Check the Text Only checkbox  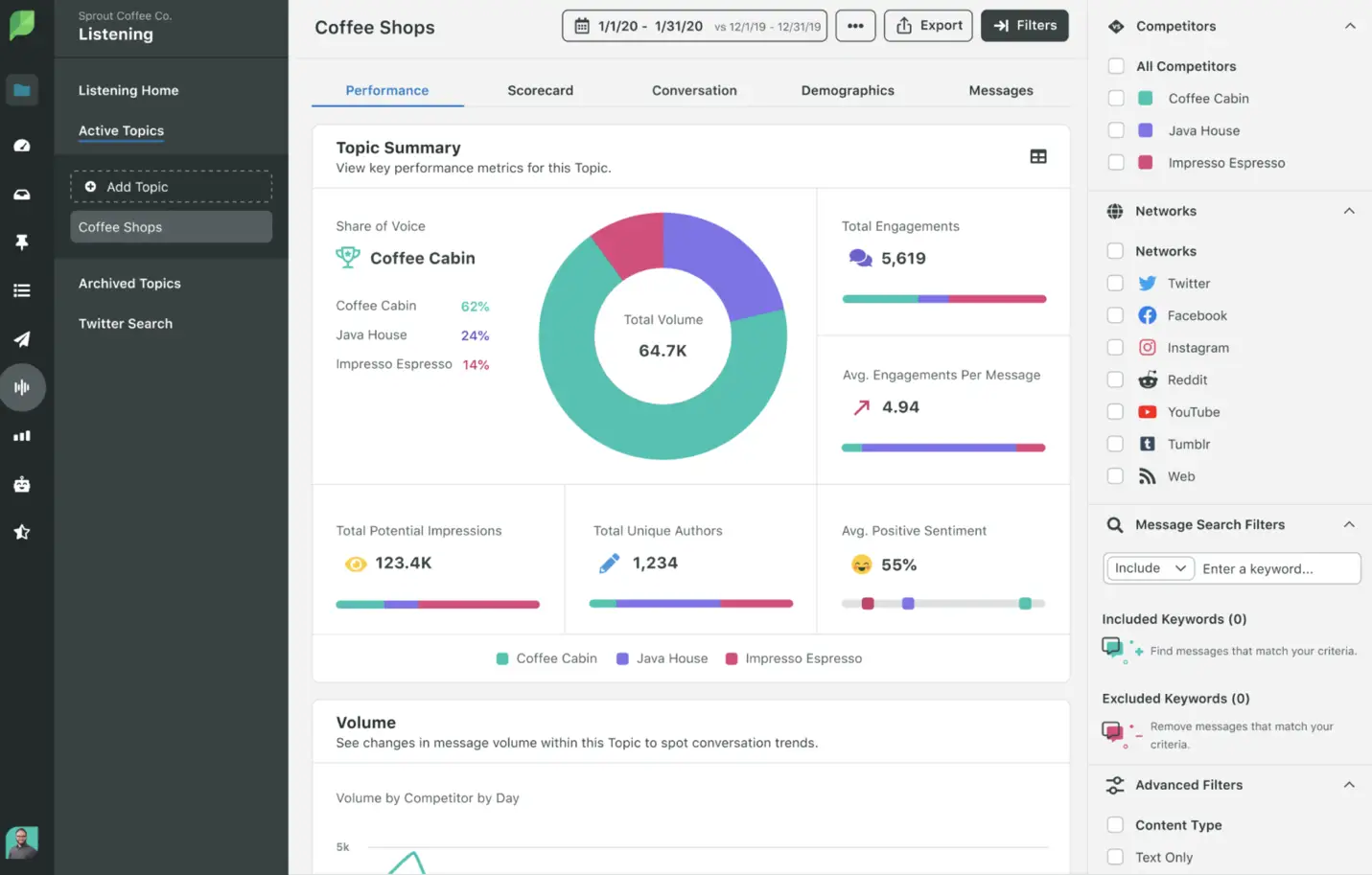[1115, 857]
